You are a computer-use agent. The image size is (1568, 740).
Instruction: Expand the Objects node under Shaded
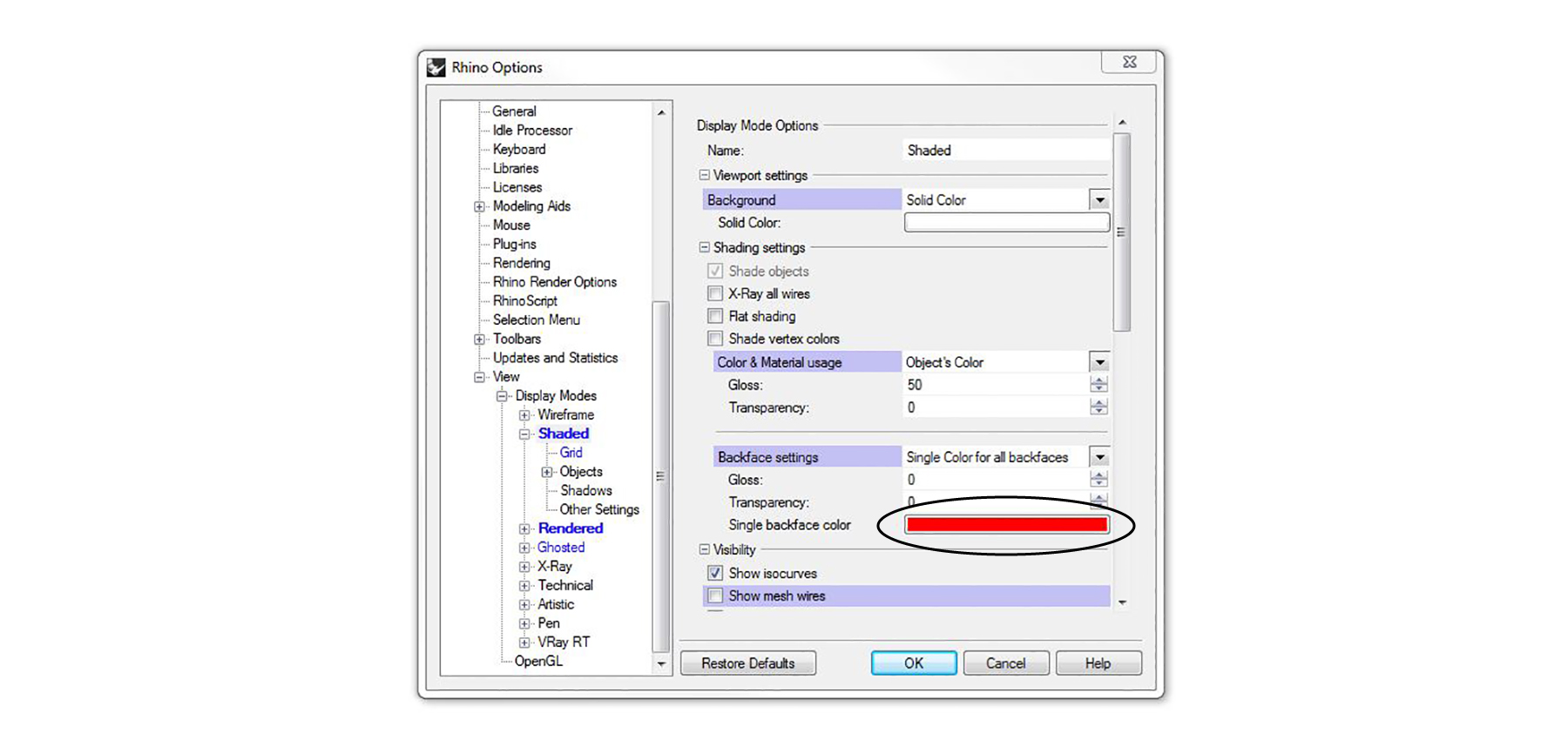coord(547,472)
